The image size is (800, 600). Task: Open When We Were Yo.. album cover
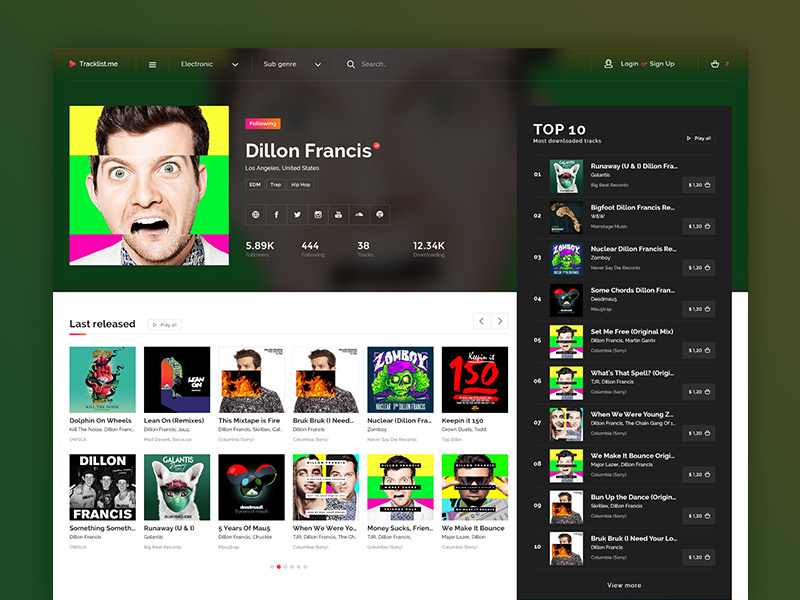coord(326,487)
